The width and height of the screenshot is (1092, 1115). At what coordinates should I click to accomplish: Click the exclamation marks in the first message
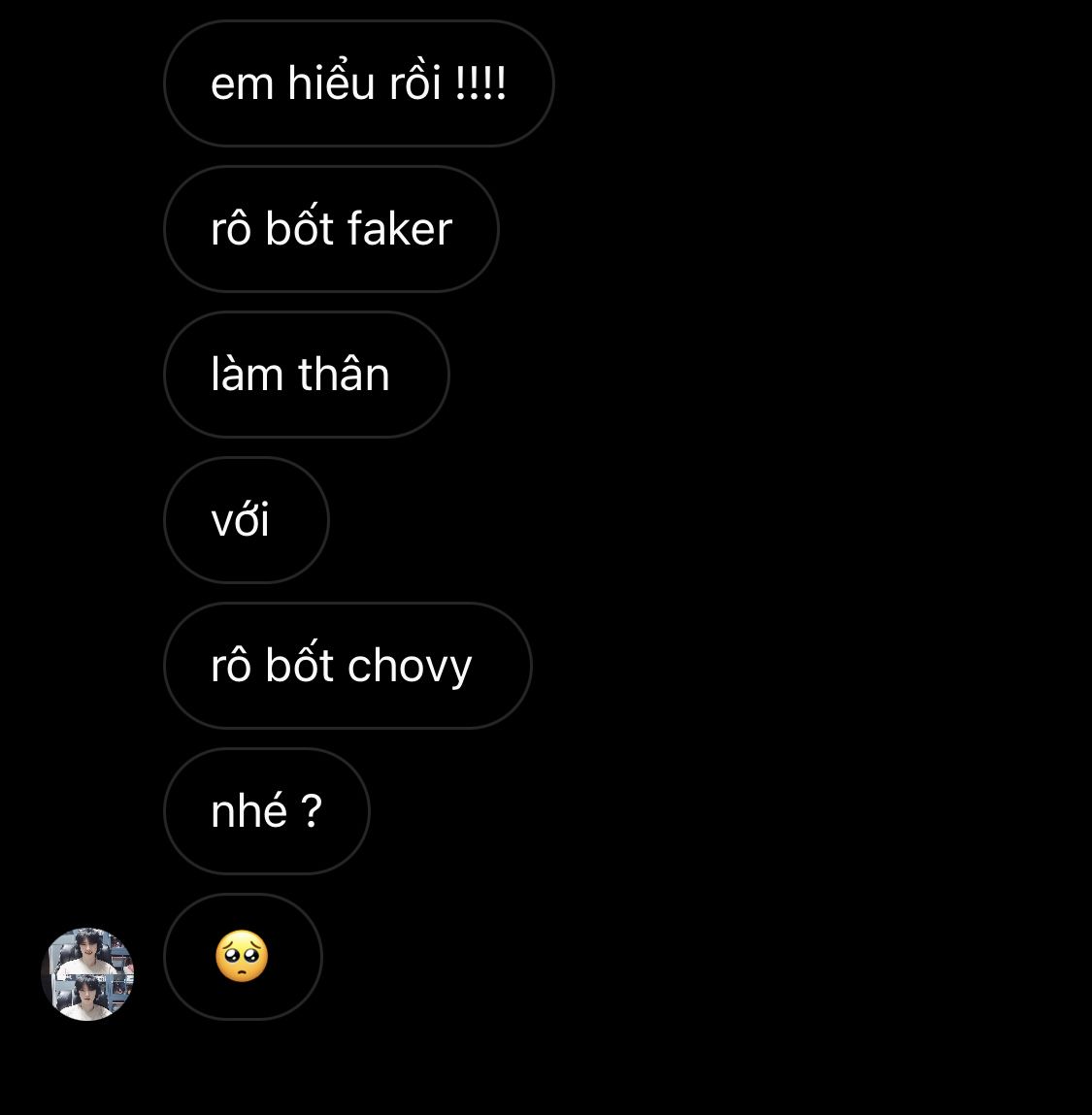(x=480, y=82)
